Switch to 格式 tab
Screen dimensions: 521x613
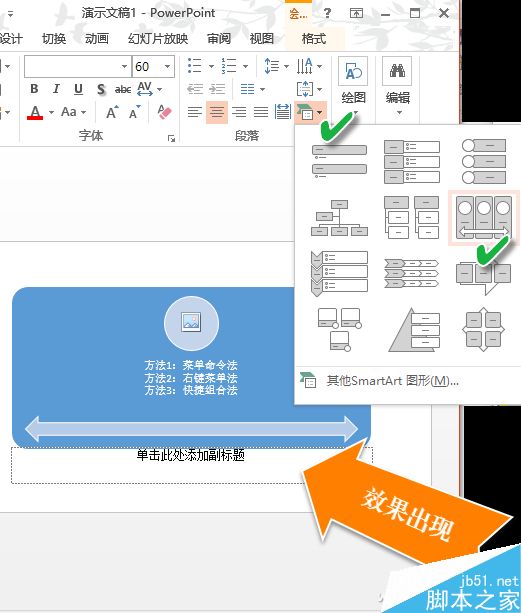pos(314,39)
